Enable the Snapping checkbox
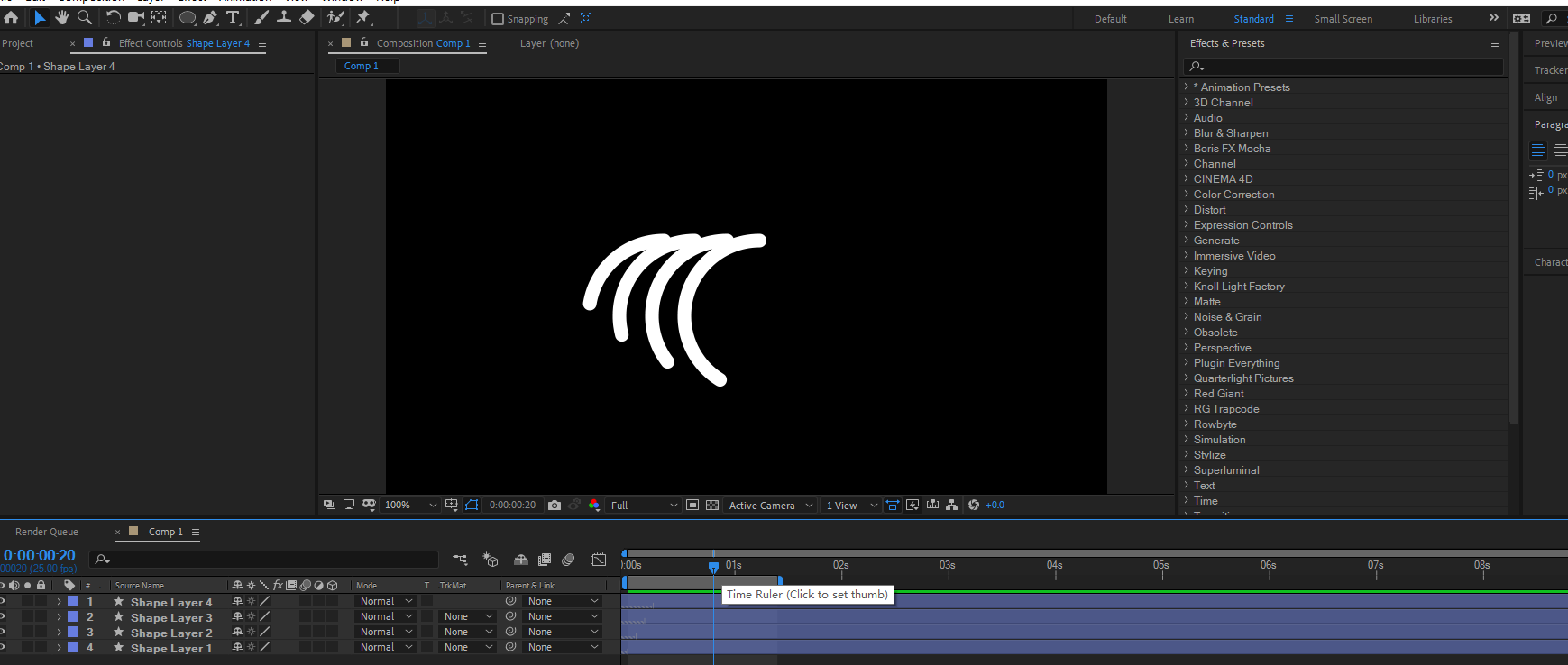The image size is (1568, 665). pyautogui.click(x=498, y=19)
